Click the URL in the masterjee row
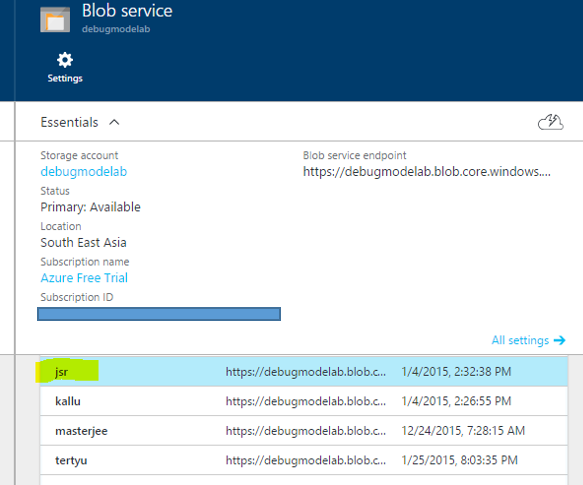 click(306, 431)
